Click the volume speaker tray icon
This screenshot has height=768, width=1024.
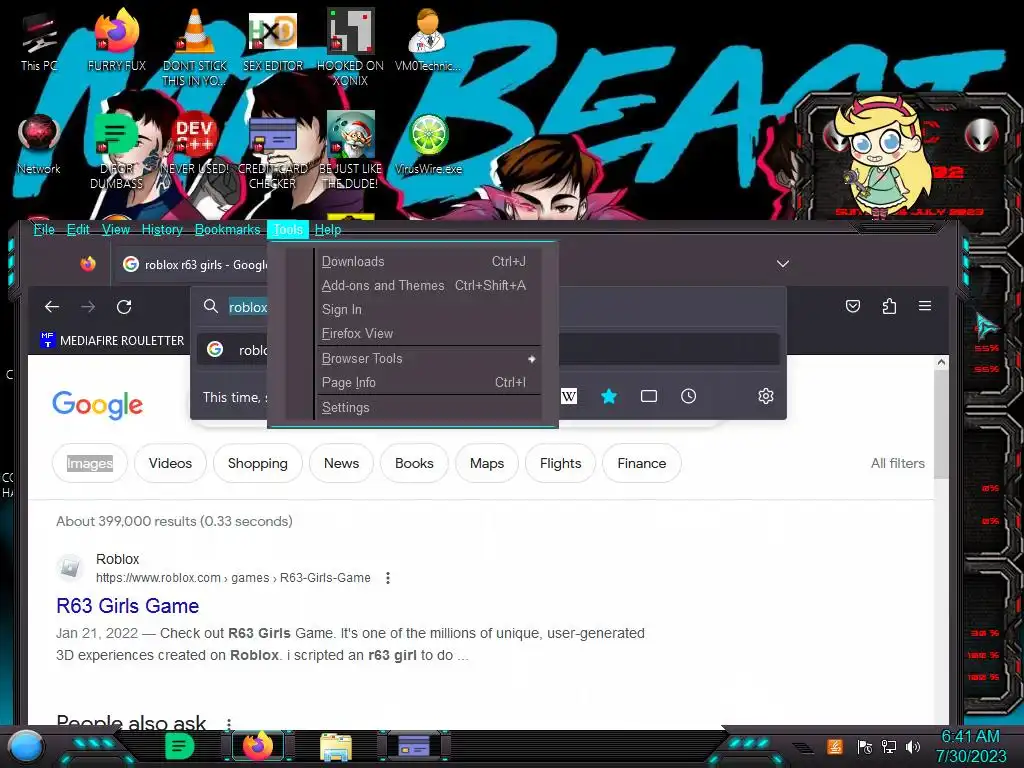[913, 746]
